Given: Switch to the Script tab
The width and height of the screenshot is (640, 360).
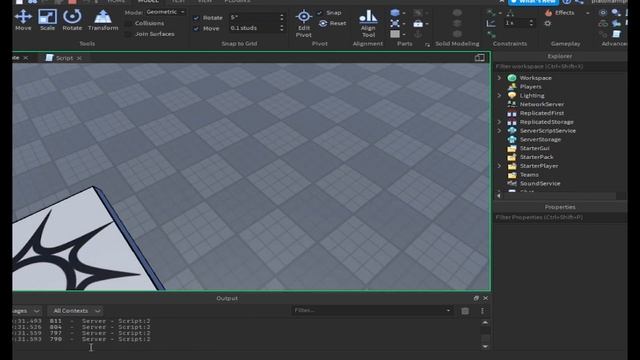Looking at the screenshot, I should pos(64,58).
